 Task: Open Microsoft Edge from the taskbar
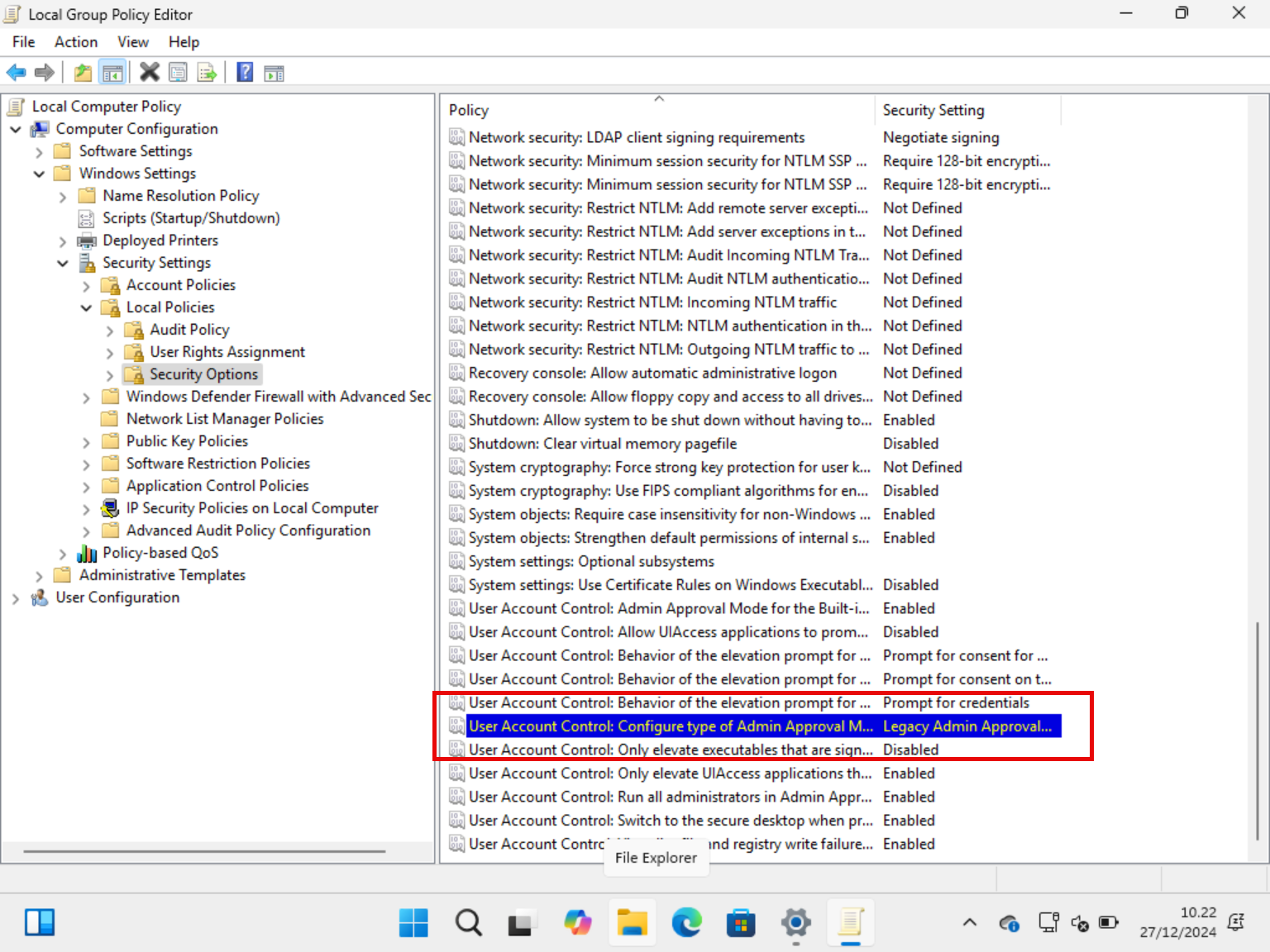pos(686,921)
